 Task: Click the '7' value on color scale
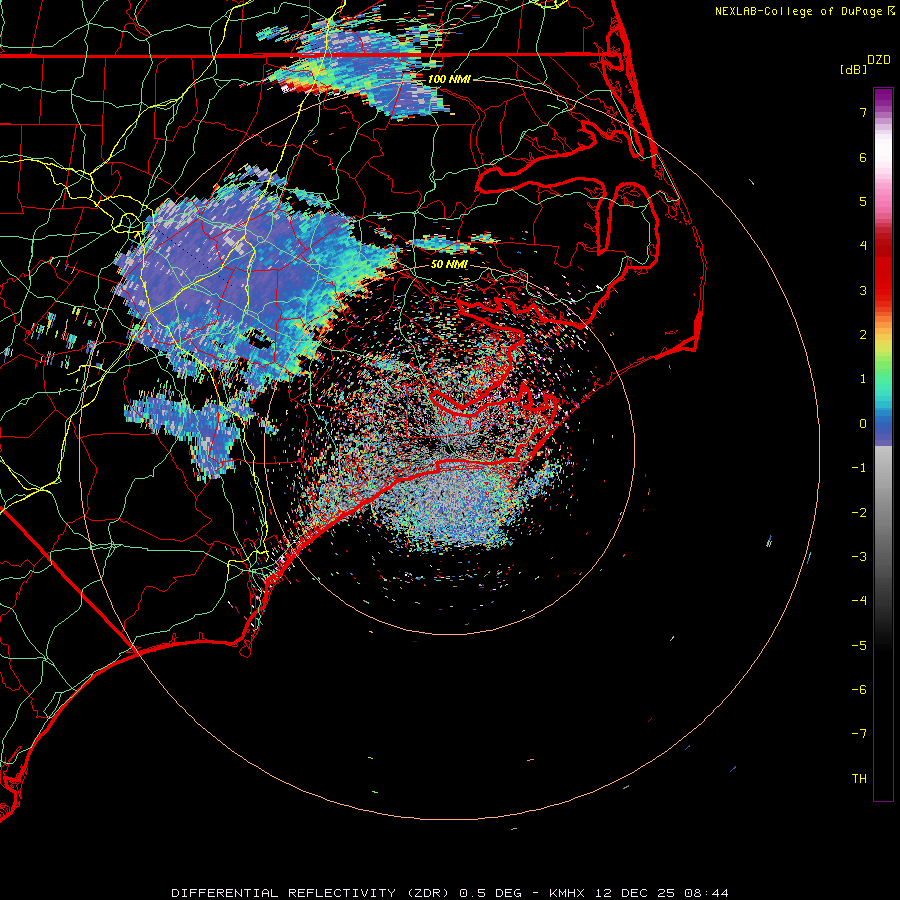[863, 112]
